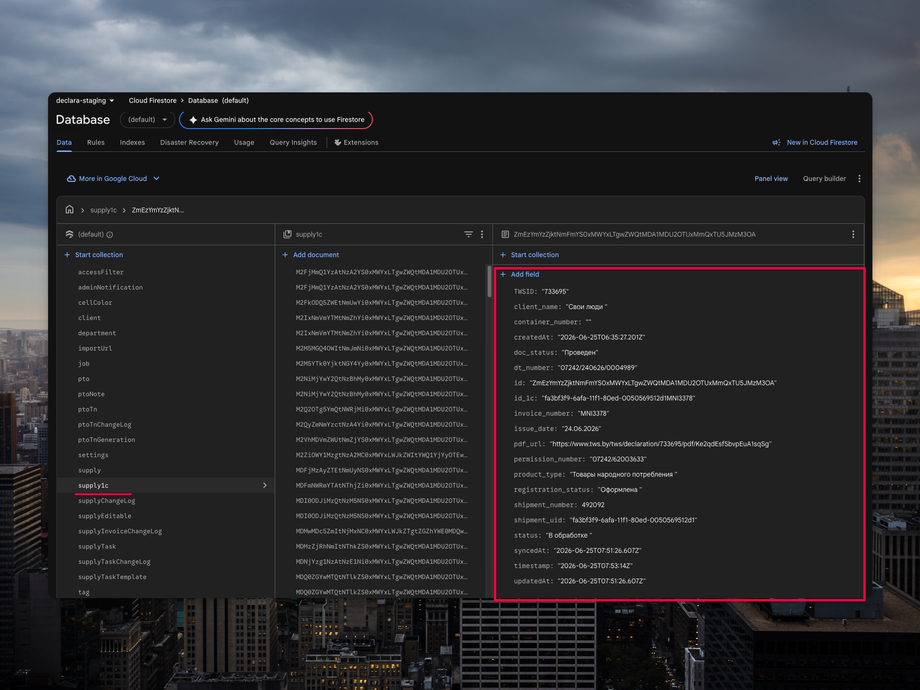Viewport: 920px width, 690px height.
Task: Click the Extensions puzzle icon
Action: pos(338,143)
